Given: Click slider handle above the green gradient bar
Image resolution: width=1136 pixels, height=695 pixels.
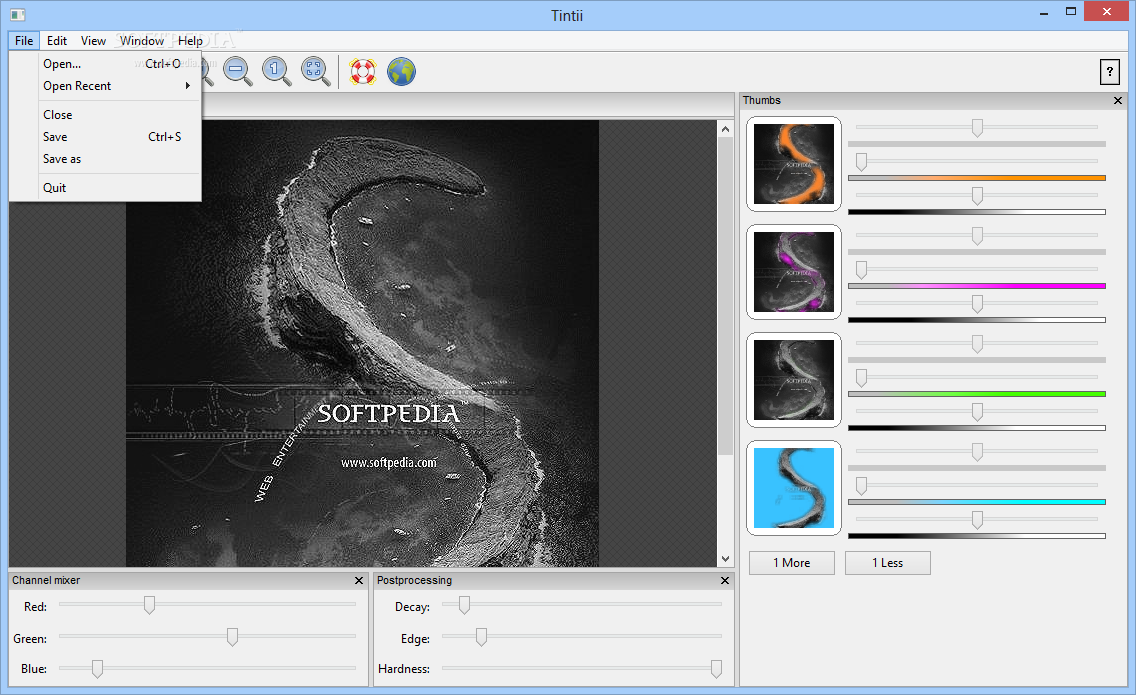Looking at the screenshot, I should coord(861,378).
